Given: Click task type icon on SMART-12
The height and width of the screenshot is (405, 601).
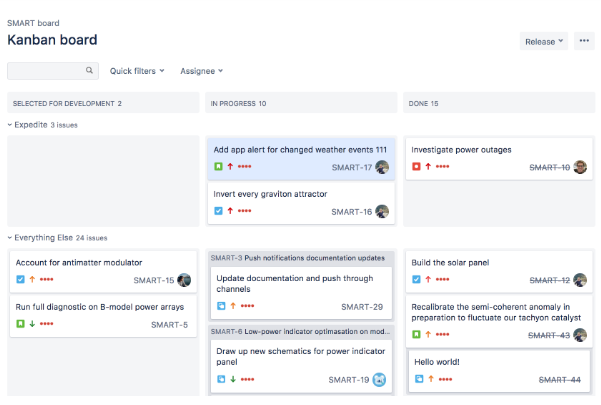Looking at the screenshot, I should tap(416, 279).
